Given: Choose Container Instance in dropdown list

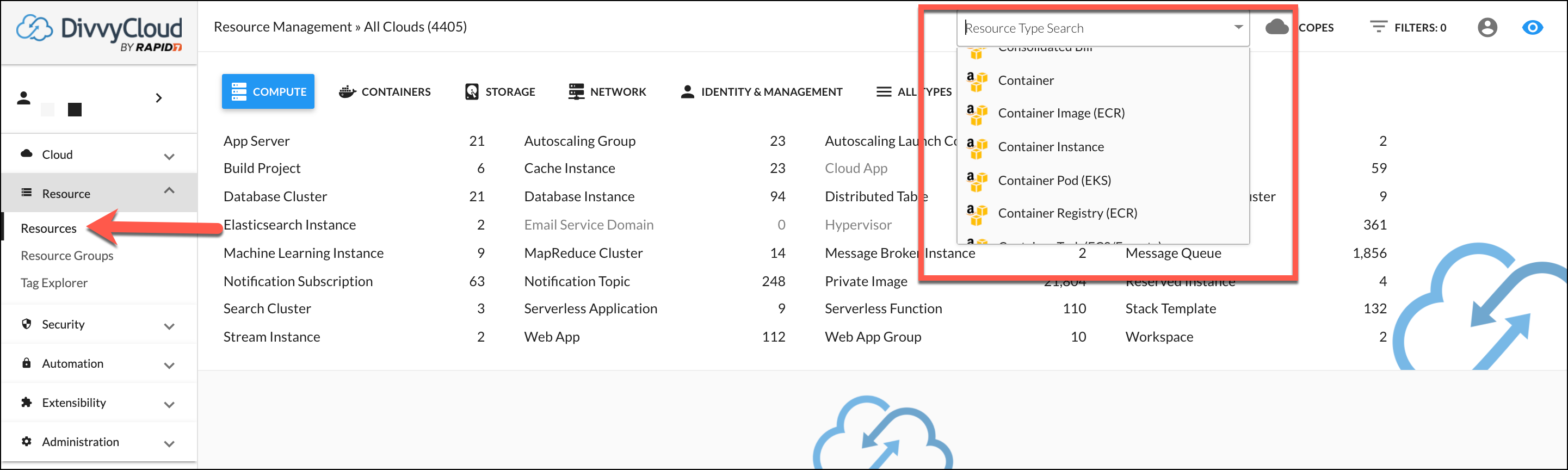Looking at the screenshot, I should tap(1103, 147).
